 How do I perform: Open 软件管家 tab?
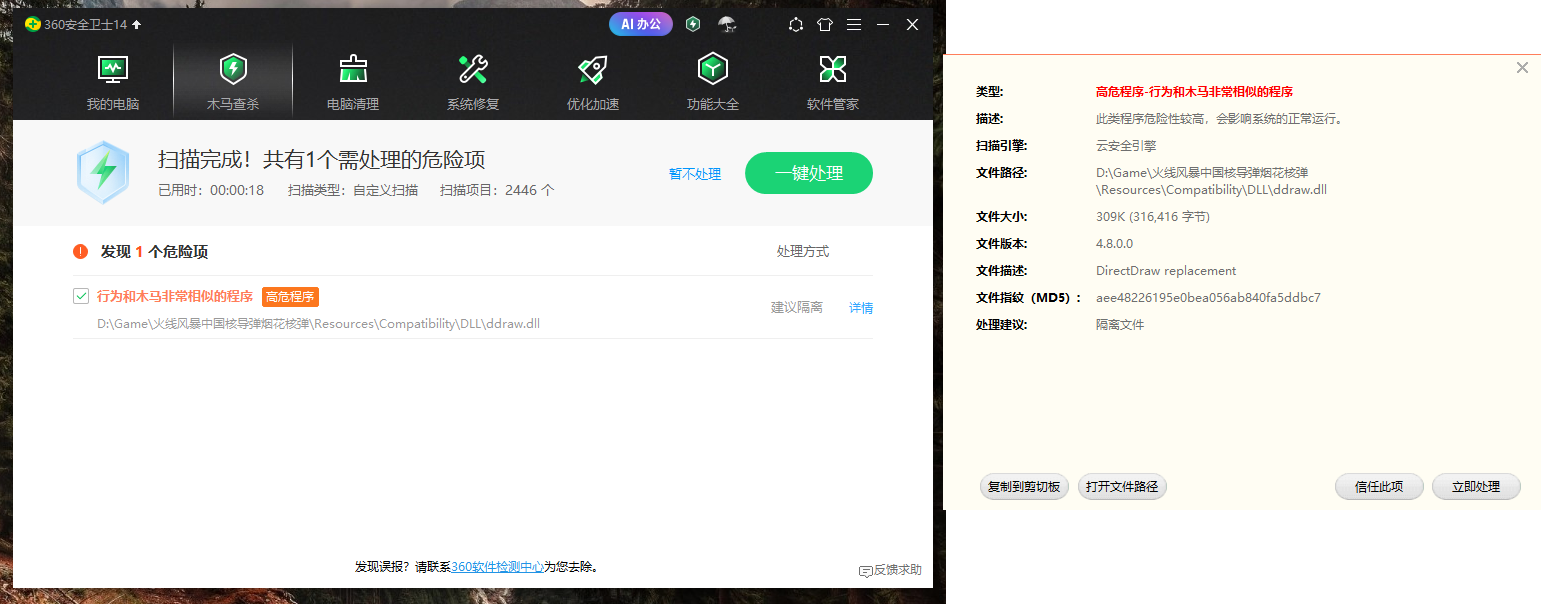tap(833, 82)
